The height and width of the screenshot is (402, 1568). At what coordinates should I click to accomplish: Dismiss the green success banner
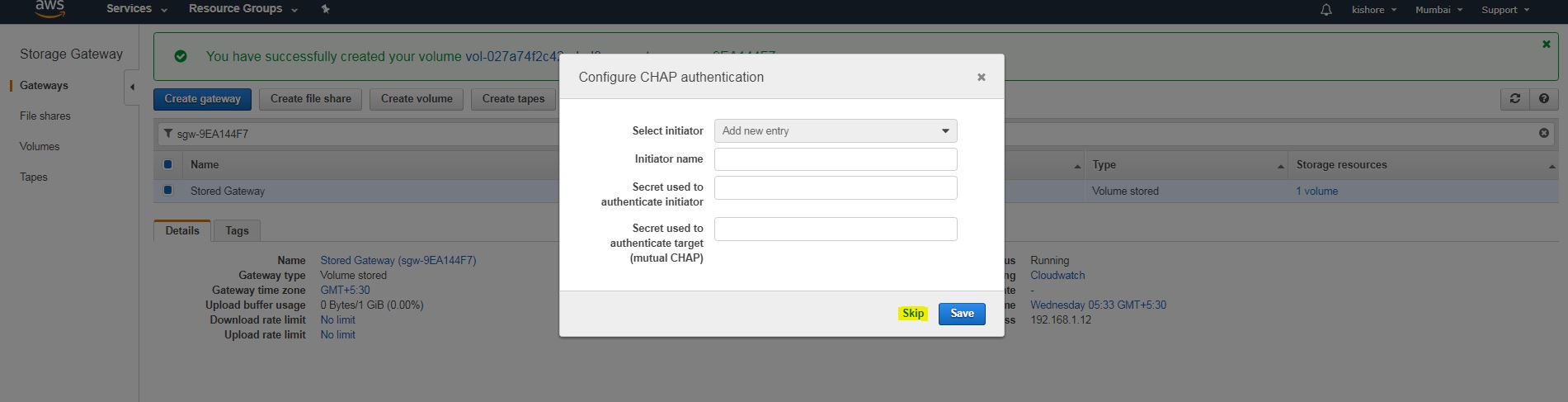1546,45
